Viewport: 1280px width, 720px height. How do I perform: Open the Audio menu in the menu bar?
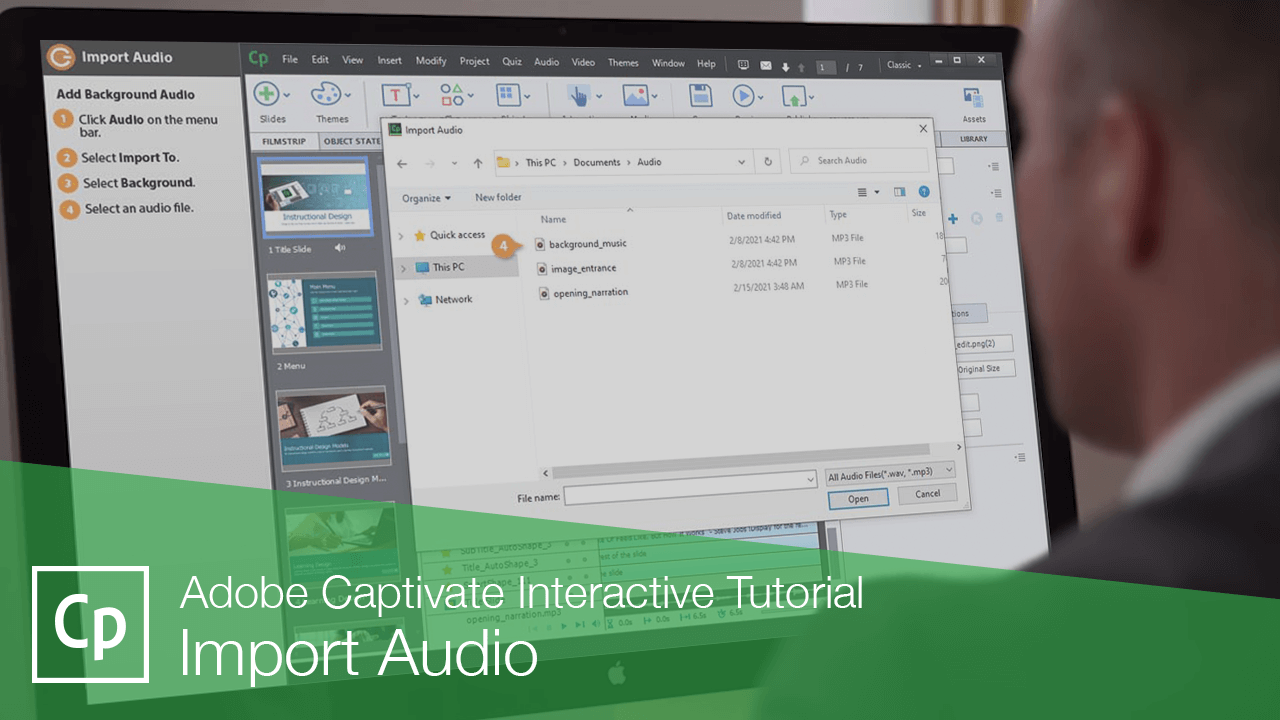(546, 62)
